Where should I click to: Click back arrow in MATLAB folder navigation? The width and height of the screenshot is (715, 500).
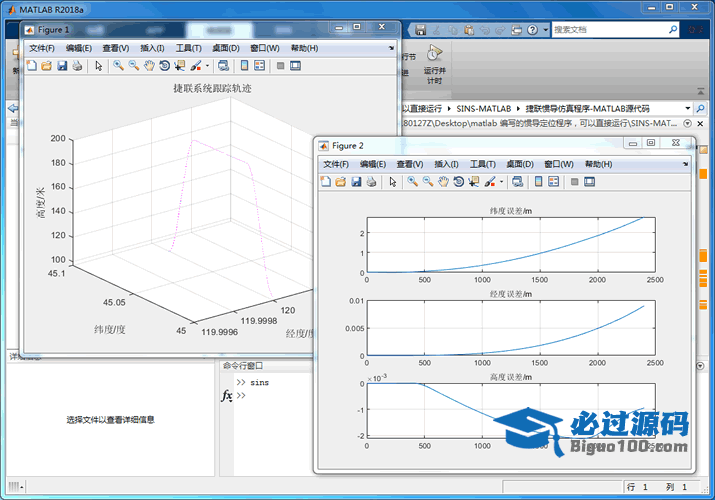13,108
